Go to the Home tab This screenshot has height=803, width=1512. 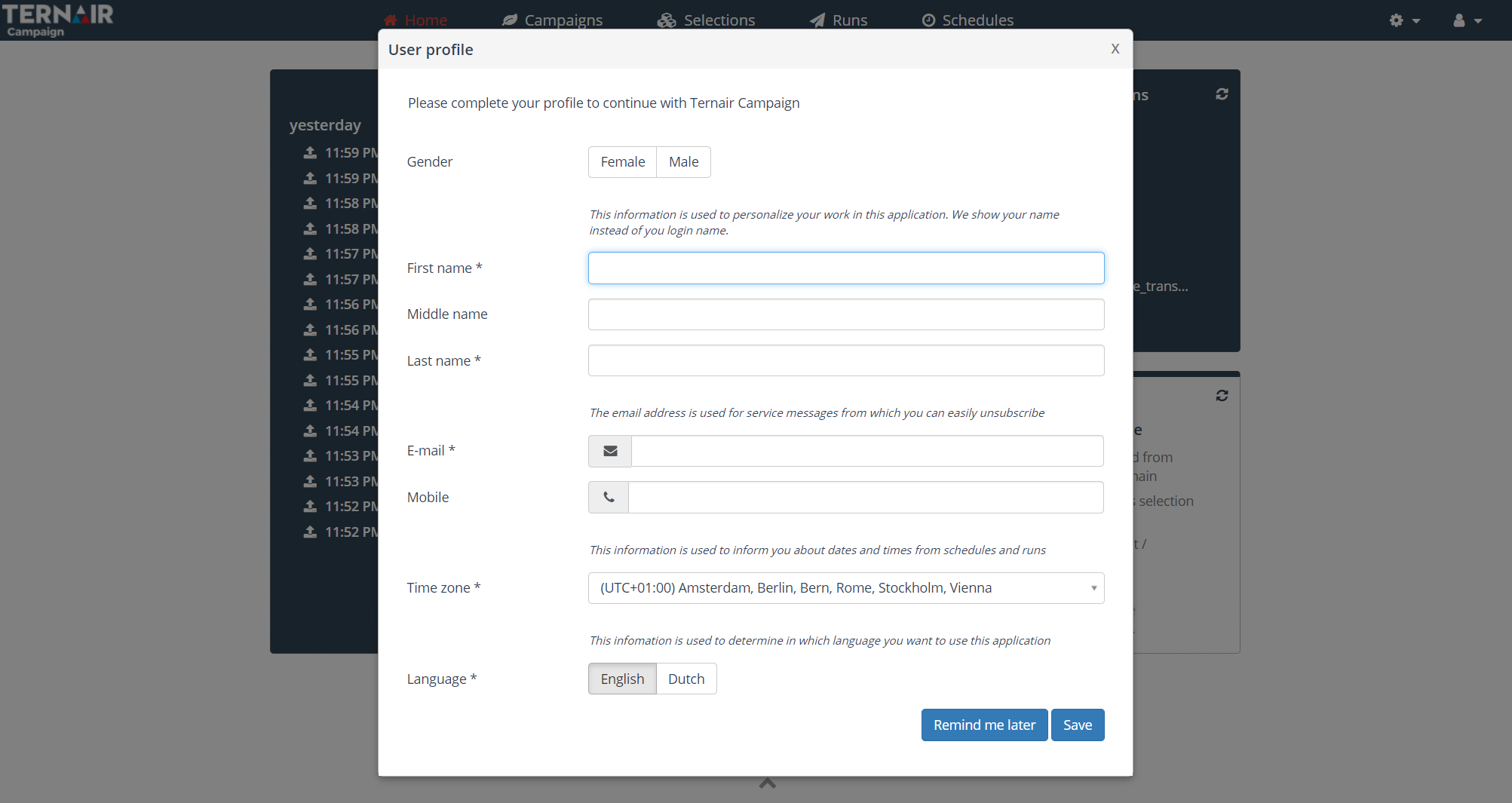click(x=416, y=20)
